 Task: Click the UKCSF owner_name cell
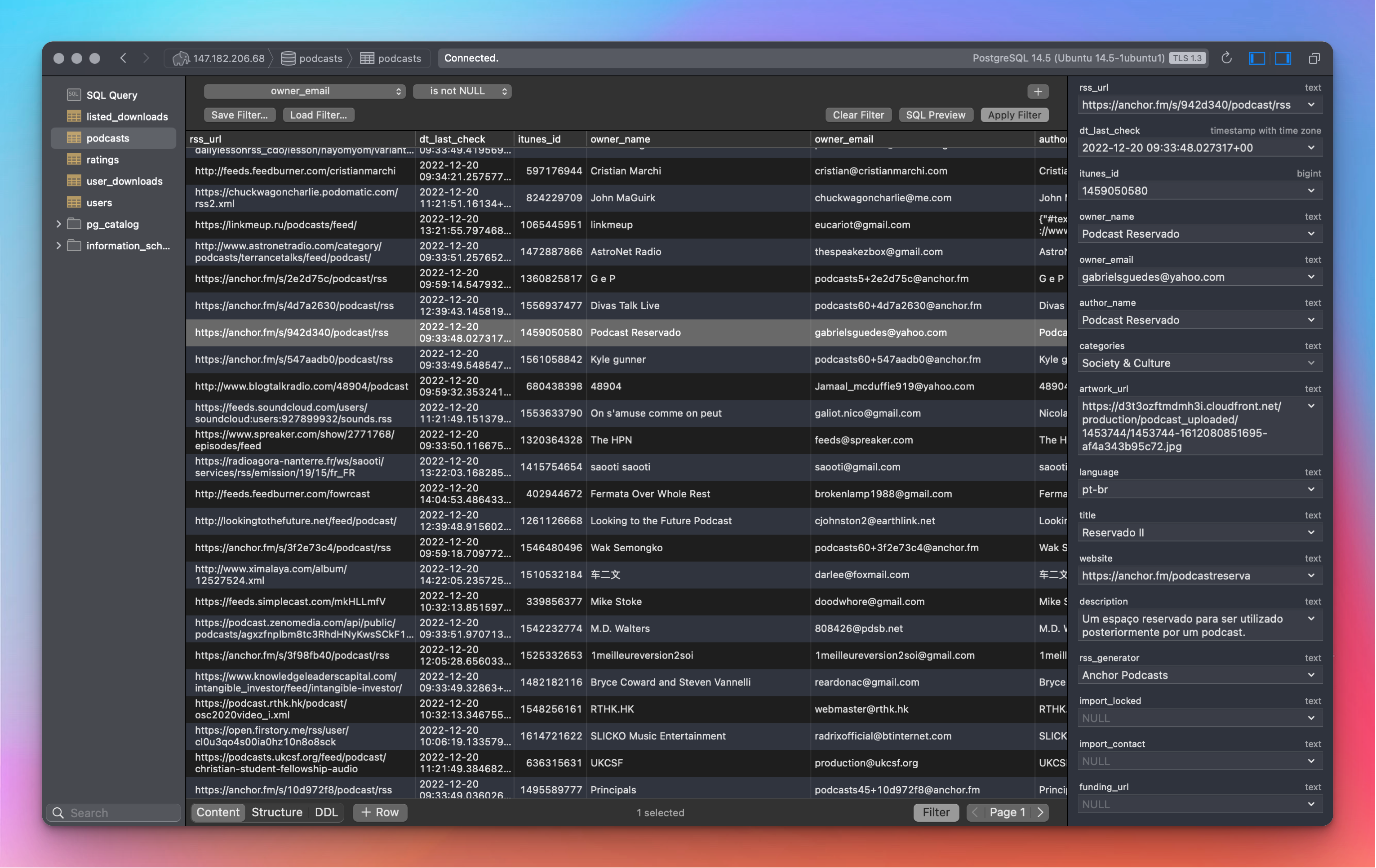point(698,763)
